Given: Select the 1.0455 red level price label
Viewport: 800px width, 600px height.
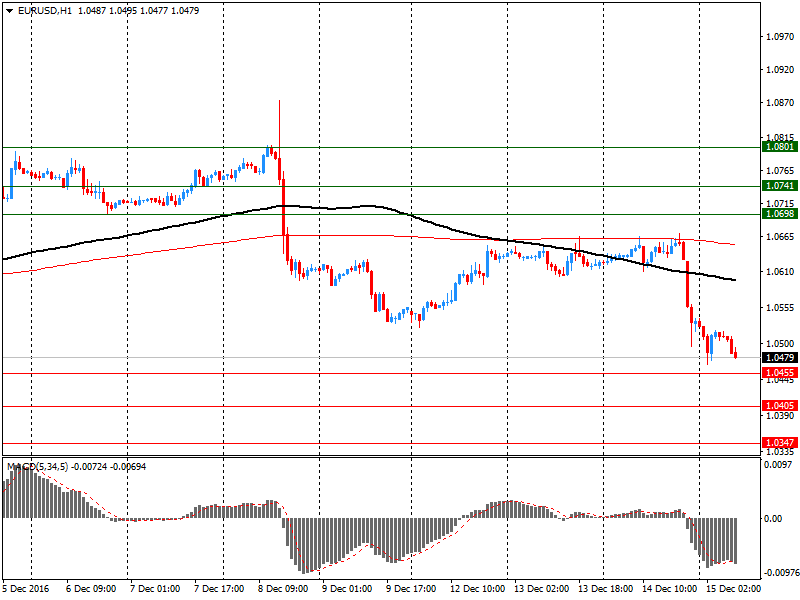Looking at the screenshot, I should pyautogui.click(x=779, y=373).
